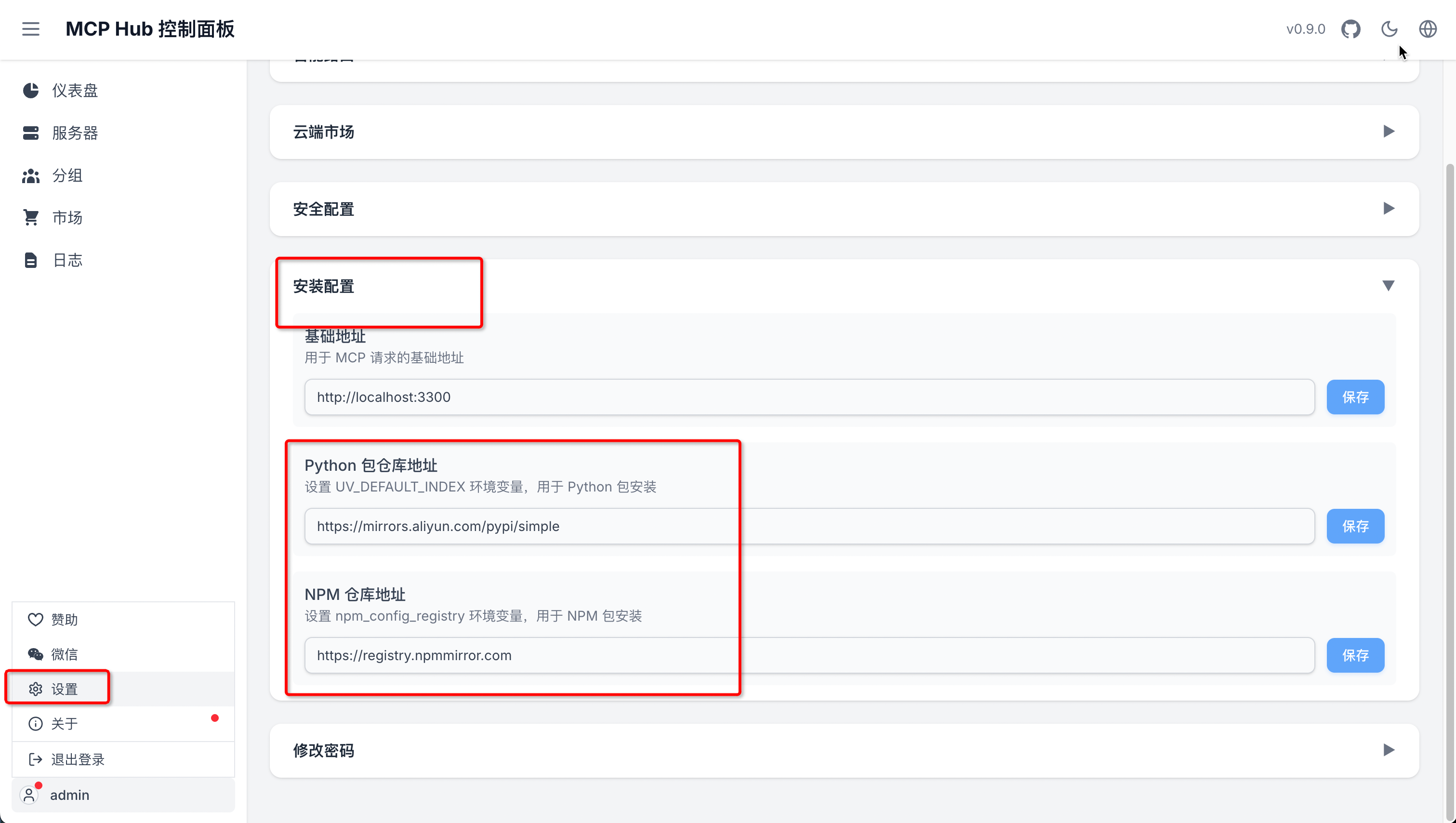Save the NPM 仓库地址 setting
Screen dimensions: 1456x823
[x=1355, y=655]
